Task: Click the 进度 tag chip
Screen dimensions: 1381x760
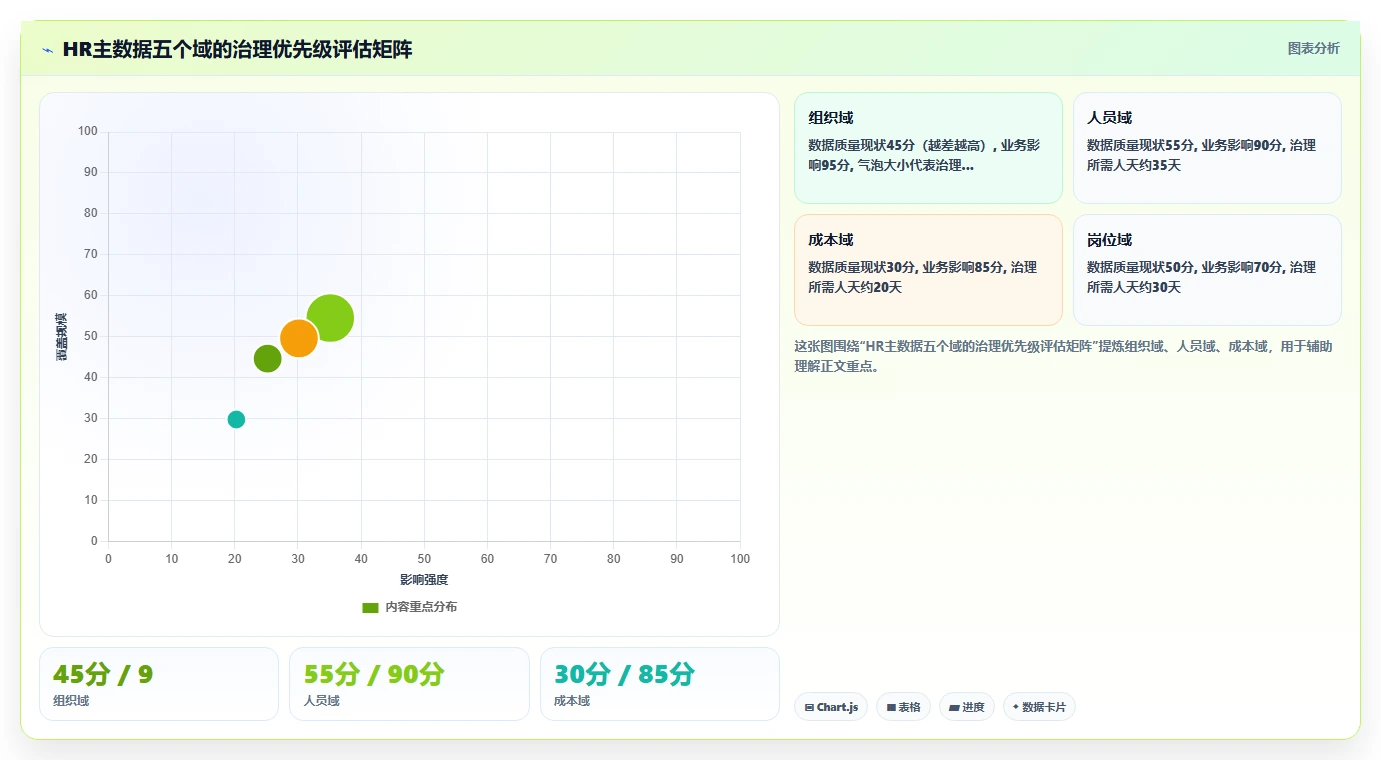Action: coord(967,707)
